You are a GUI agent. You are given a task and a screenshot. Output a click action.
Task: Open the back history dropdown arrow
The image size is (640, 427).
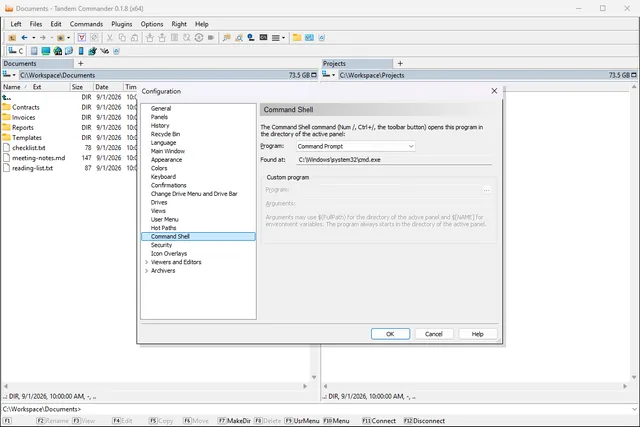coord(33,38)
